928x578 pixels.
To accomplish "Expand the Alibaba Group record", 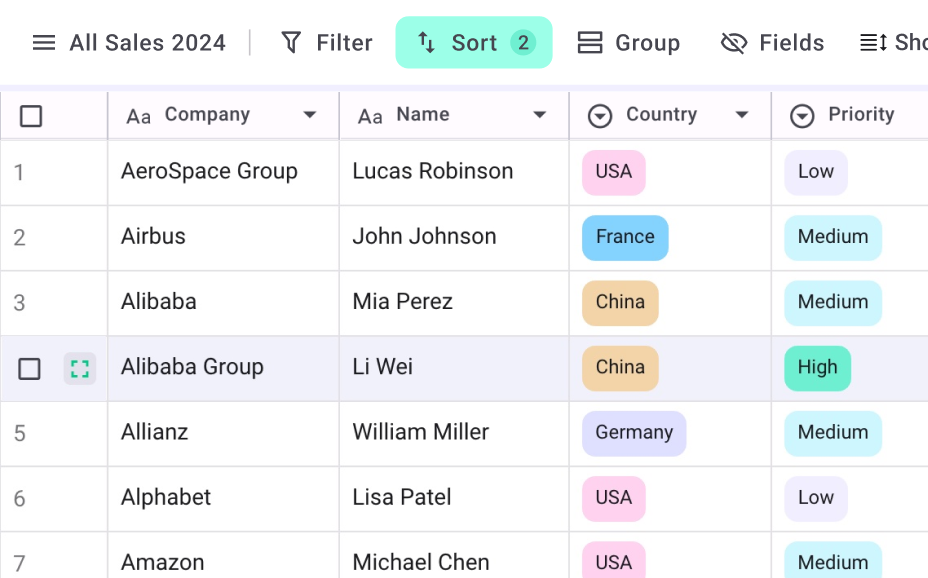I will (x=80, y=369).
